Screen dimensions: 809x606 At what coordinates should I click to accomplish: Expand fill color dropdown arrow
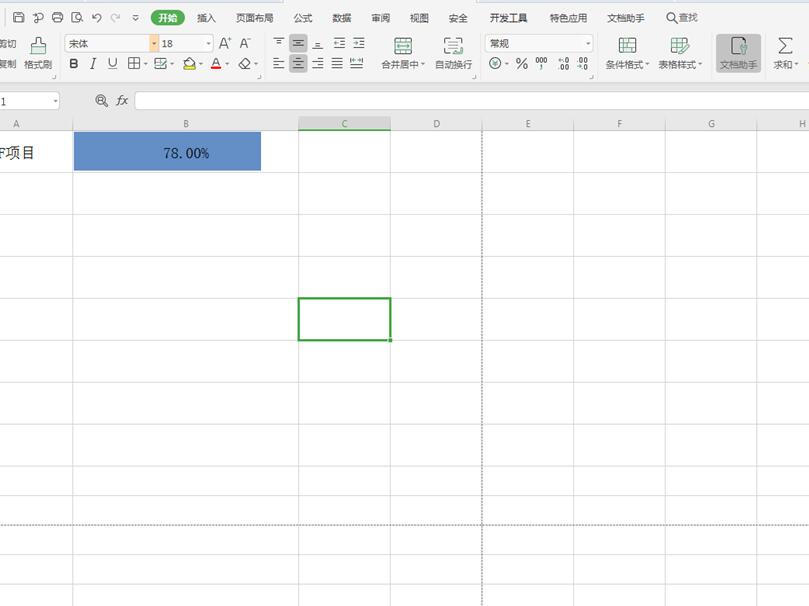tap(201, 64)
